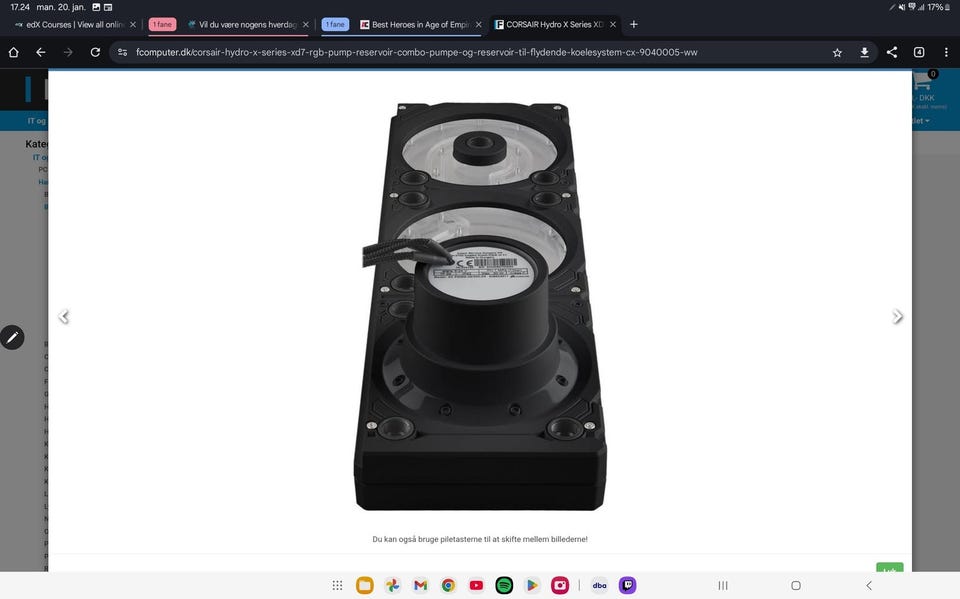The image size is (960, 599).
Task: Reload the page with the refresh icon
Action: [95, 52]
